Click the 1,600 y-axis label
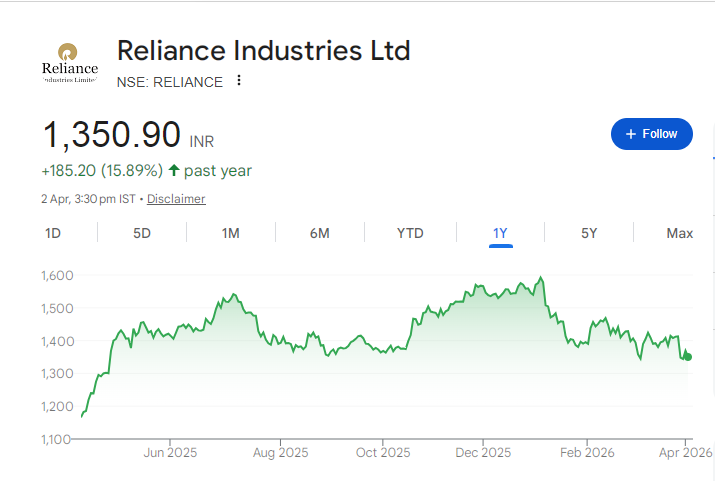Viewport: 715px width, 481px height. coord(57,275)
